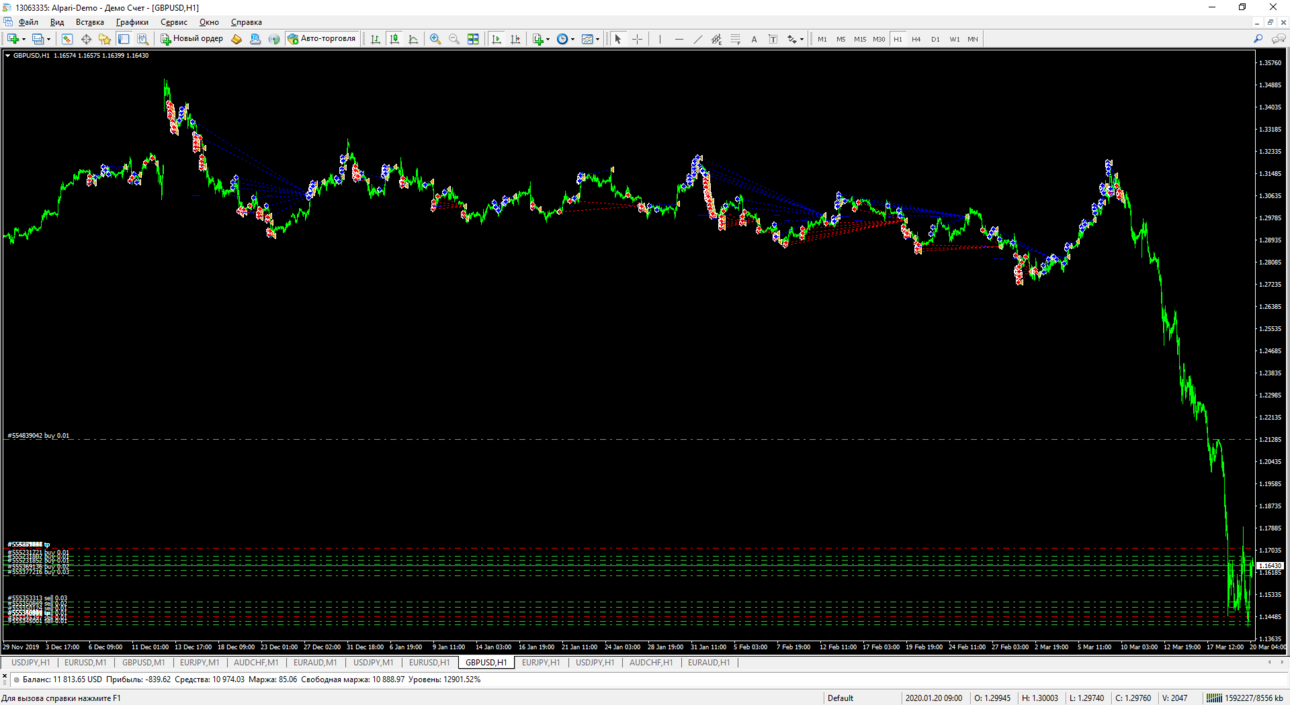The width and height of the screenshot is (1290, 705).
Task: Switch chart to candlesticks style
Action: [395, 39]
